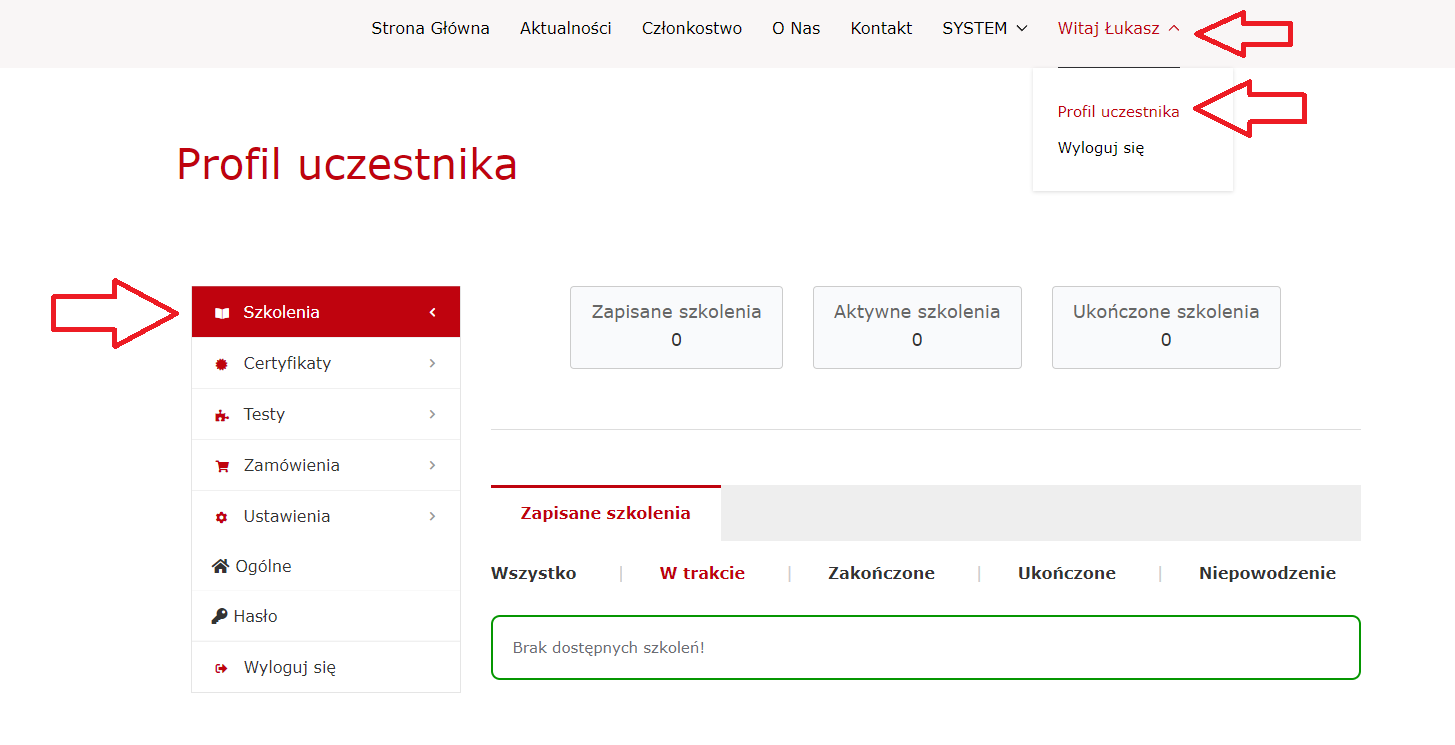
Task: Select Profil uczestnika in dropdown menu
Action: [1118, 112]
